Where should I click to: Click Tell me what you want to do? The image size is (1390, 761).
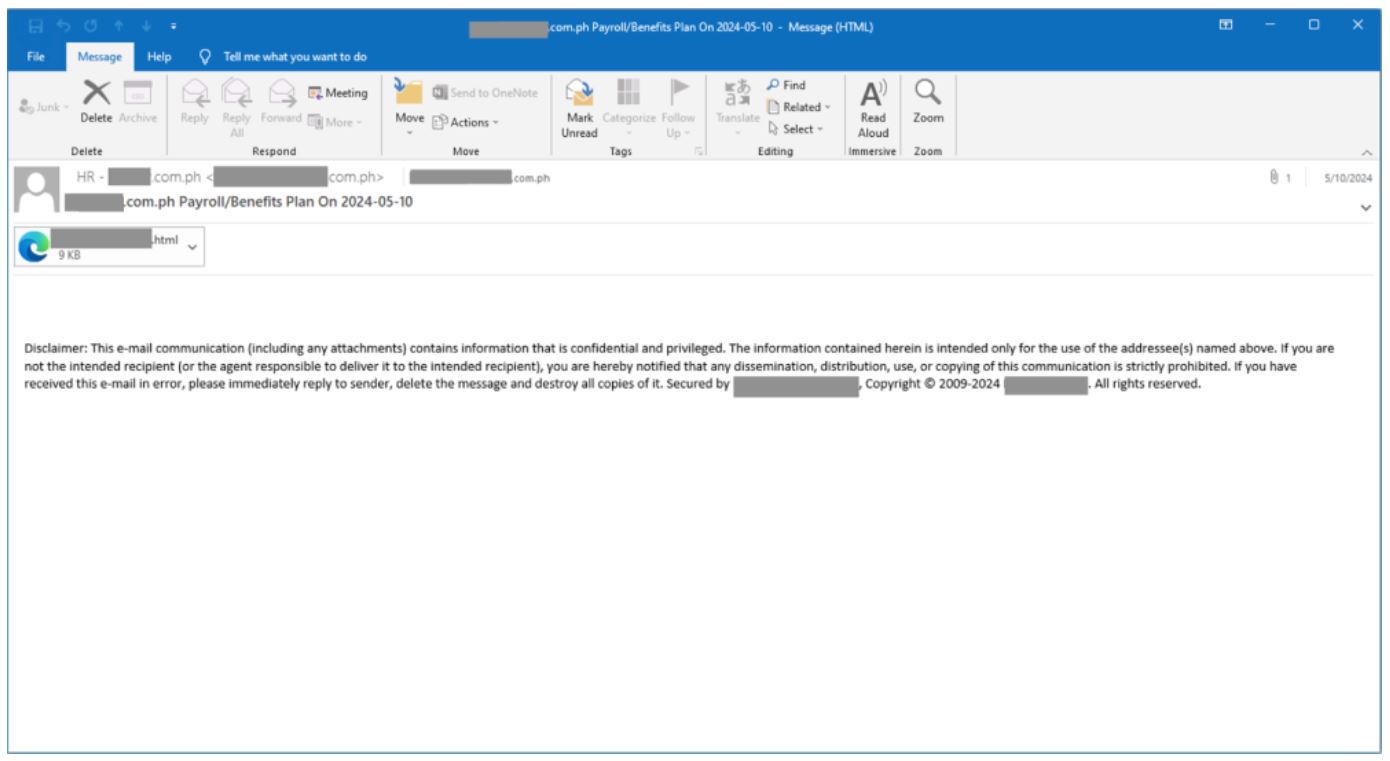coord(295,57)
